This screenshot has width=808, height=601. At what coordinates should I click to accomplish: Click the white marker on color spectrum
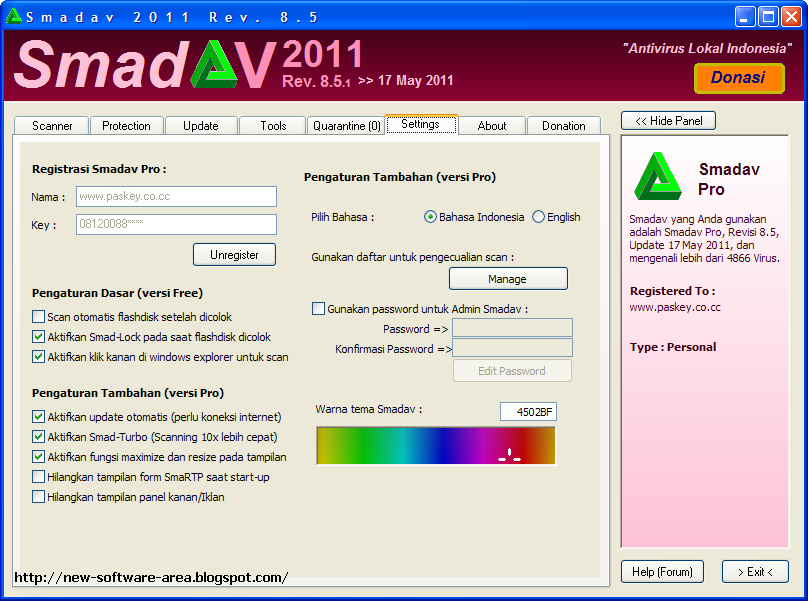[x=510, y=455]
